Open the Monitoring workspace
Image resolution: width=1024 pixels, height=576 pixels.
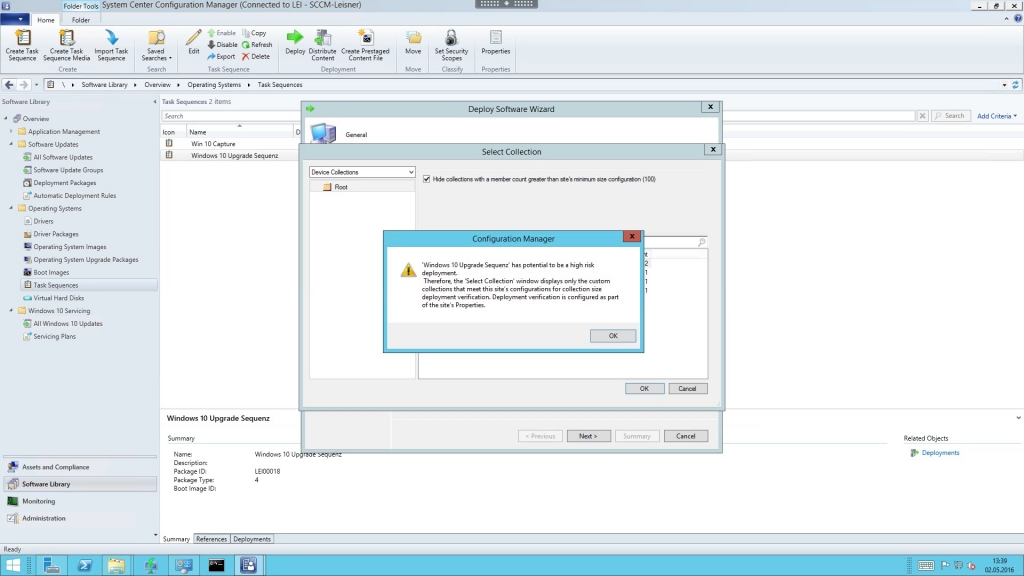(x=80, y=501)
